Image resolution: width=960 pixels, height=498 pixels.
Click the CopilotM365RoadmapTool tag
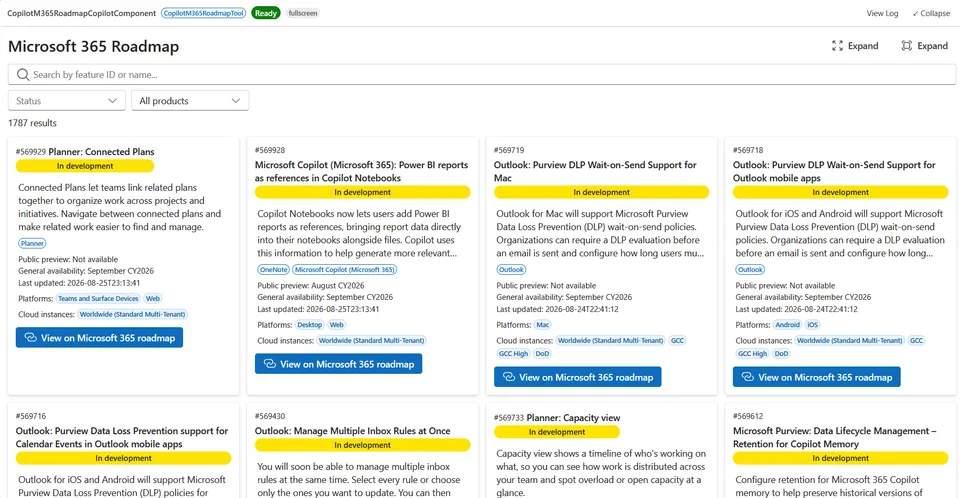203,13
